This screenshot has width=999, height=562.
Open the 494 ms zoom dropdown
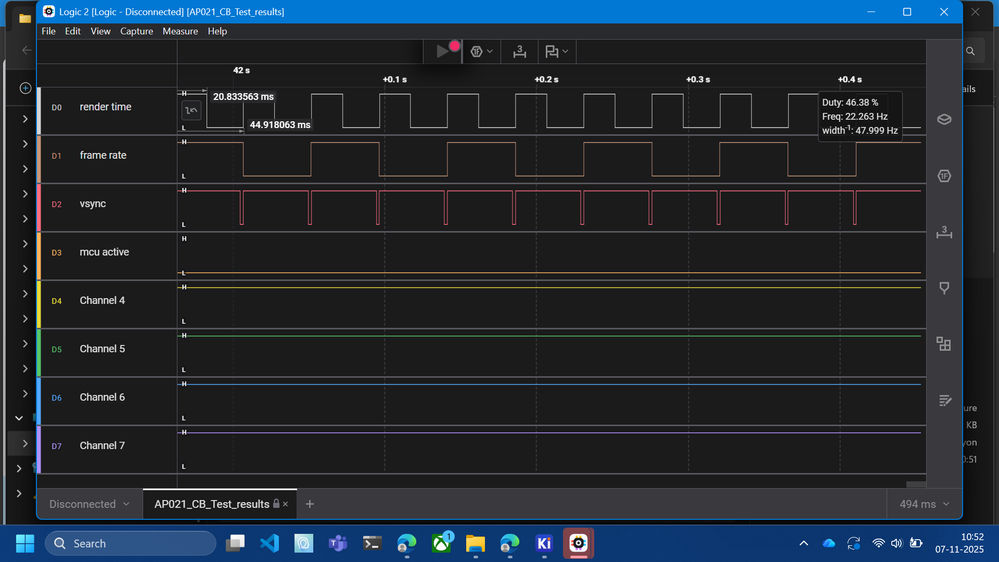(x=924, y=504)
